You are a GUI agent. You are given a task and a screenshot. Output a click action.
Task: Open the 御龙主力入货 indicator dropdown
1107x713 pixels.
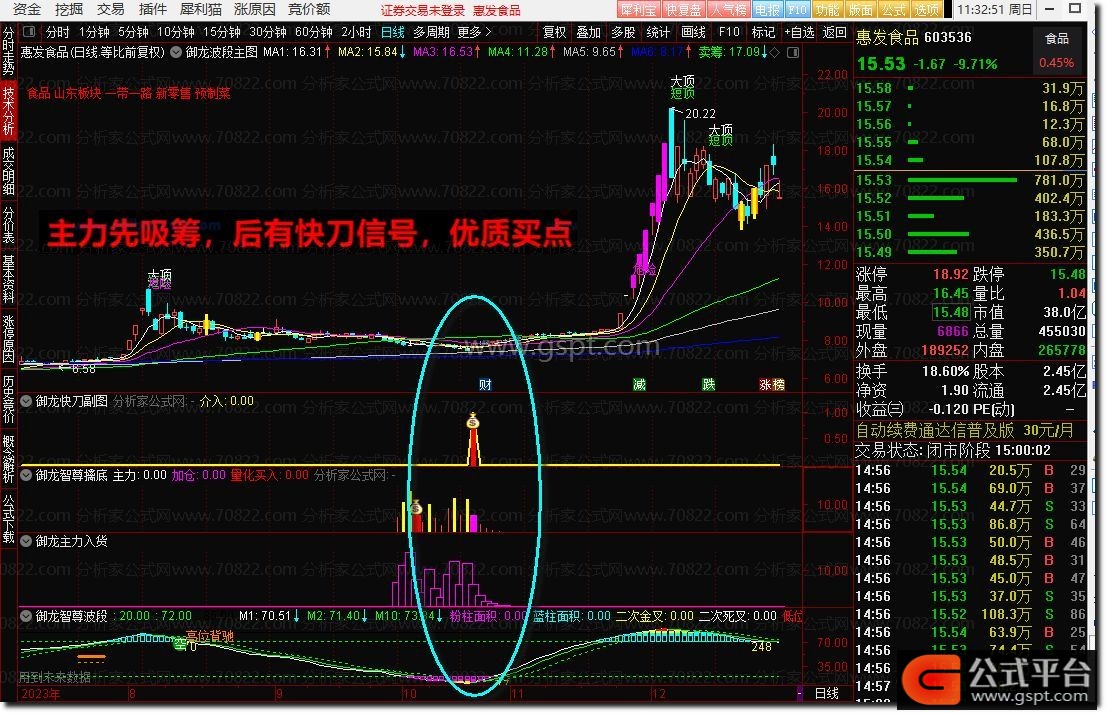click(26, 541)
